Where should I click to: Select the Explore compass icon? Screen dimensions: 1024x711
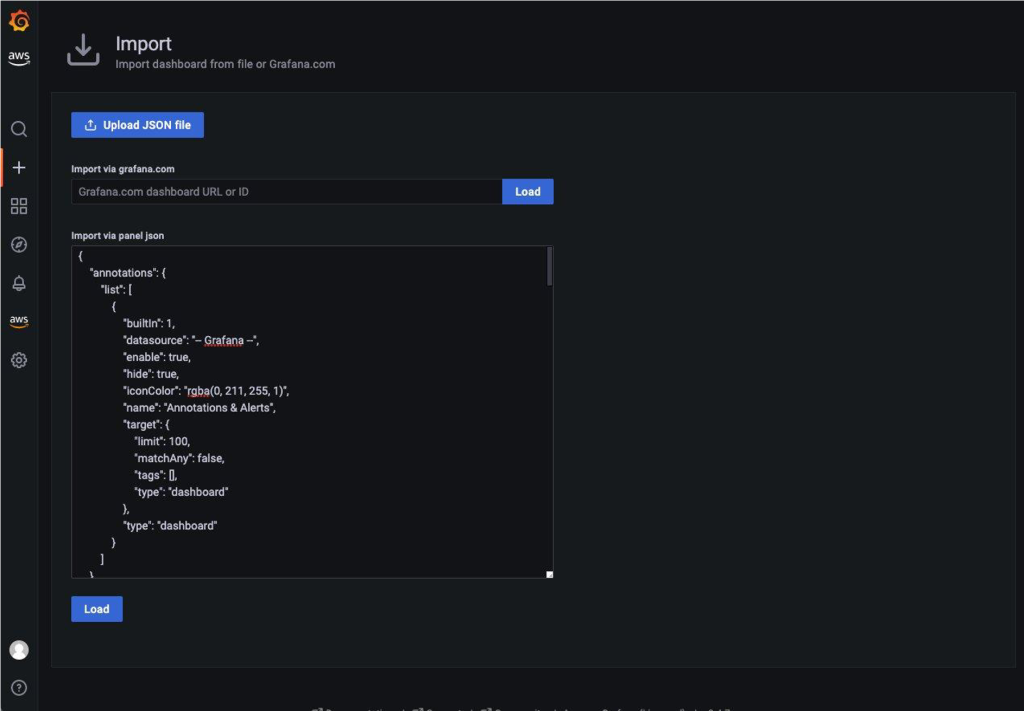click(x=18, y=243)
